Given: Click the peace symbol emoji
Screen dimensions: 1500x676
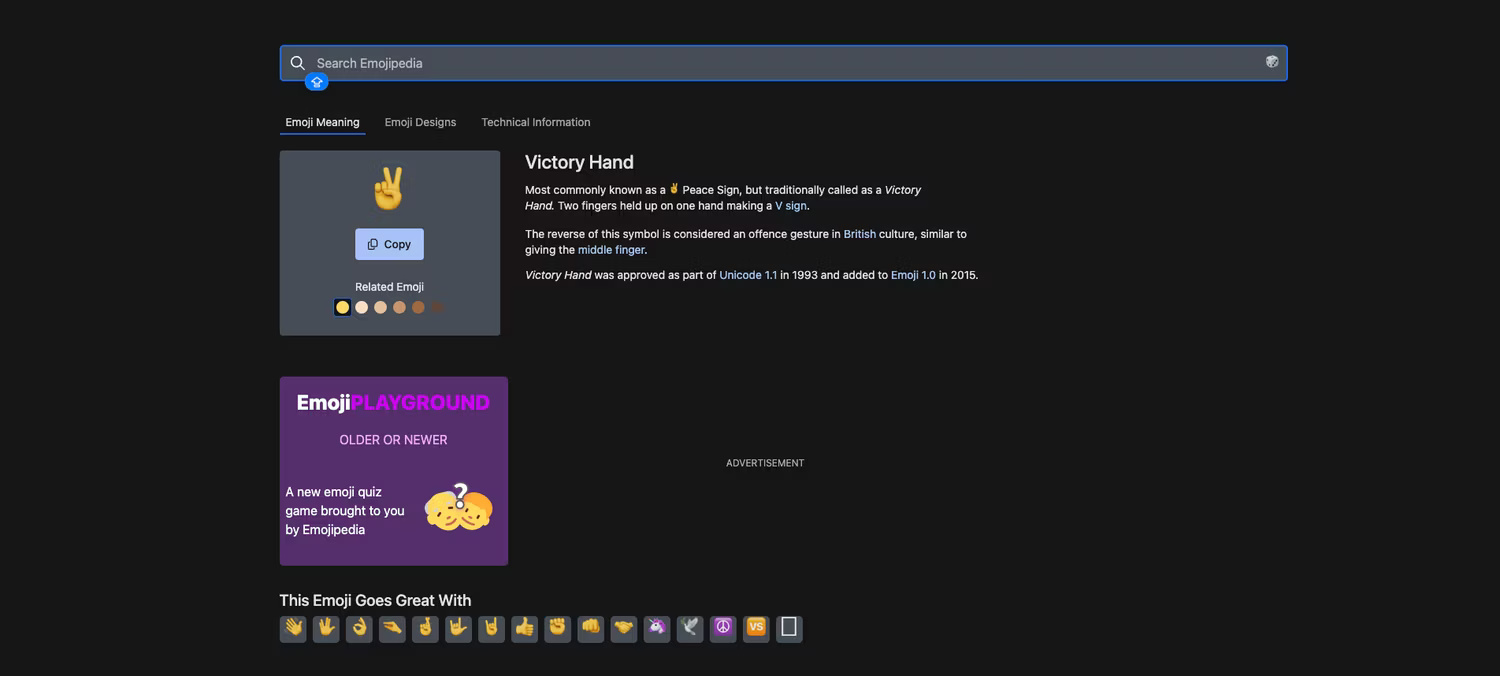Looking at the screenshot, I should tap(723, 627).
